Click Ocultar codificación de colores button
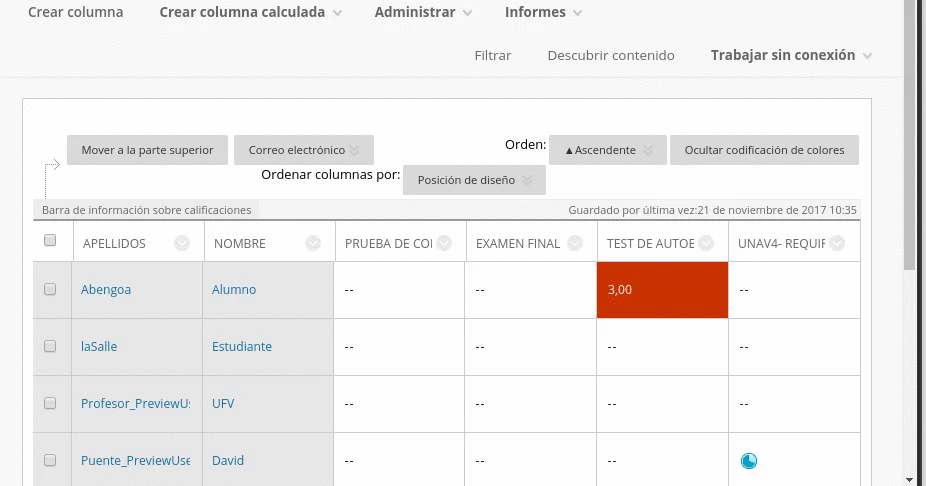Viewport: 926px width, 486px height. point(764,150)
